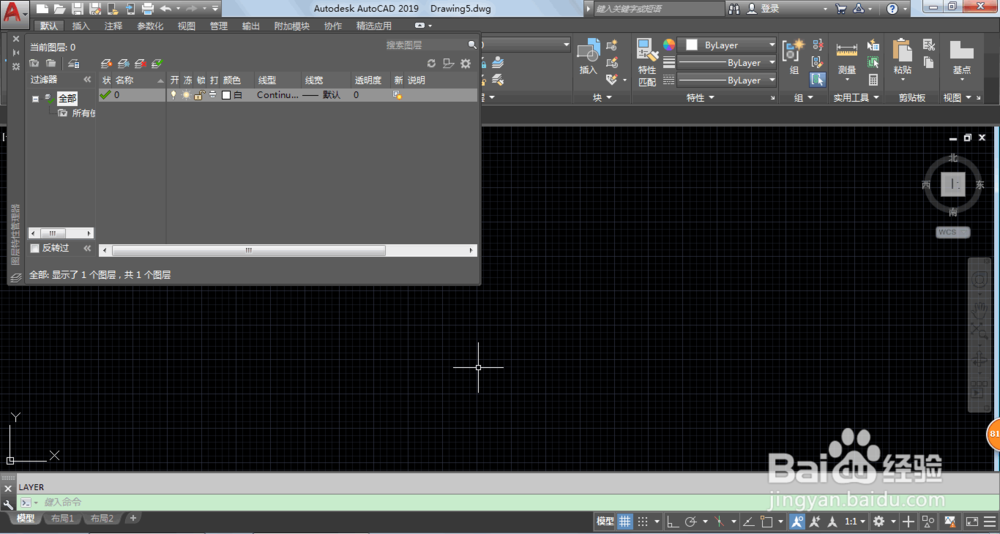The image size is (1000, 534).
Task: Open the annotation scale 1:1 dropdown
Action: point(855,521)
